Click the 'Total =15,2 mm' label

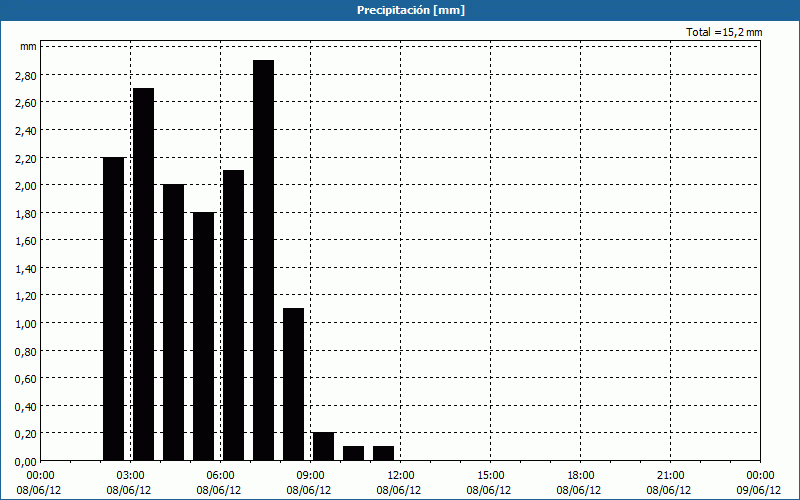(724, 32)
